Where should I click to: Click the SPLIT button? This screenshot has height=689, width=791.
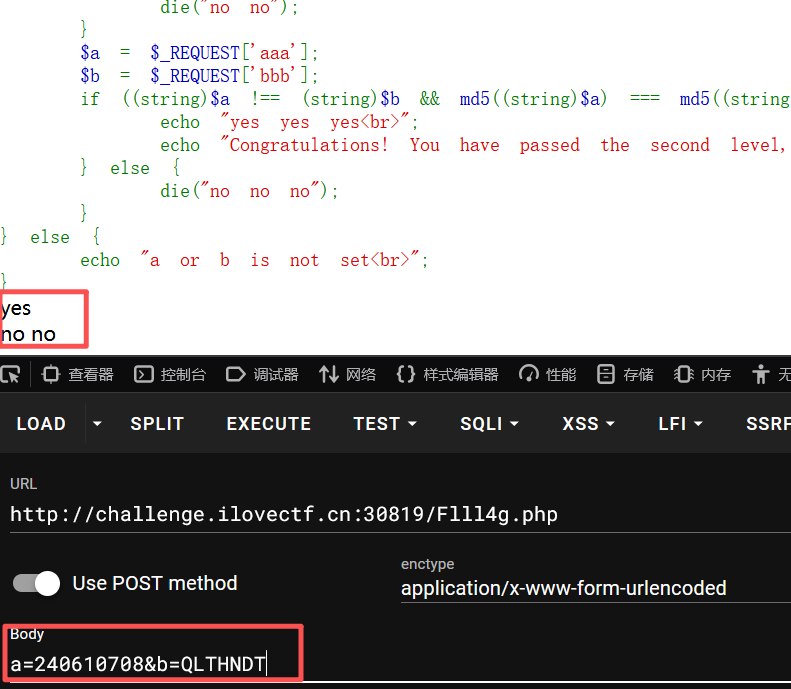[157, 424]
